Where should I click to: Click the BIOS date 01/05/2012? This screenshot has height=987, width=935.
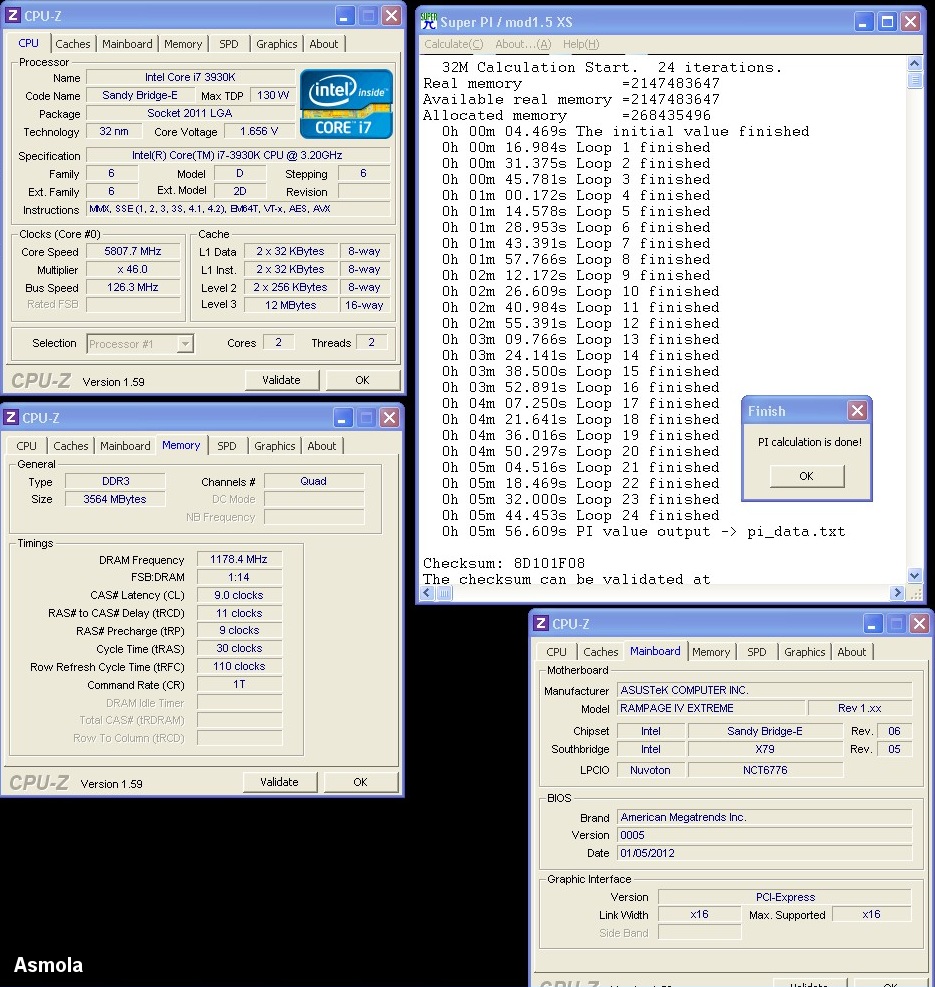tap(764, 853)
